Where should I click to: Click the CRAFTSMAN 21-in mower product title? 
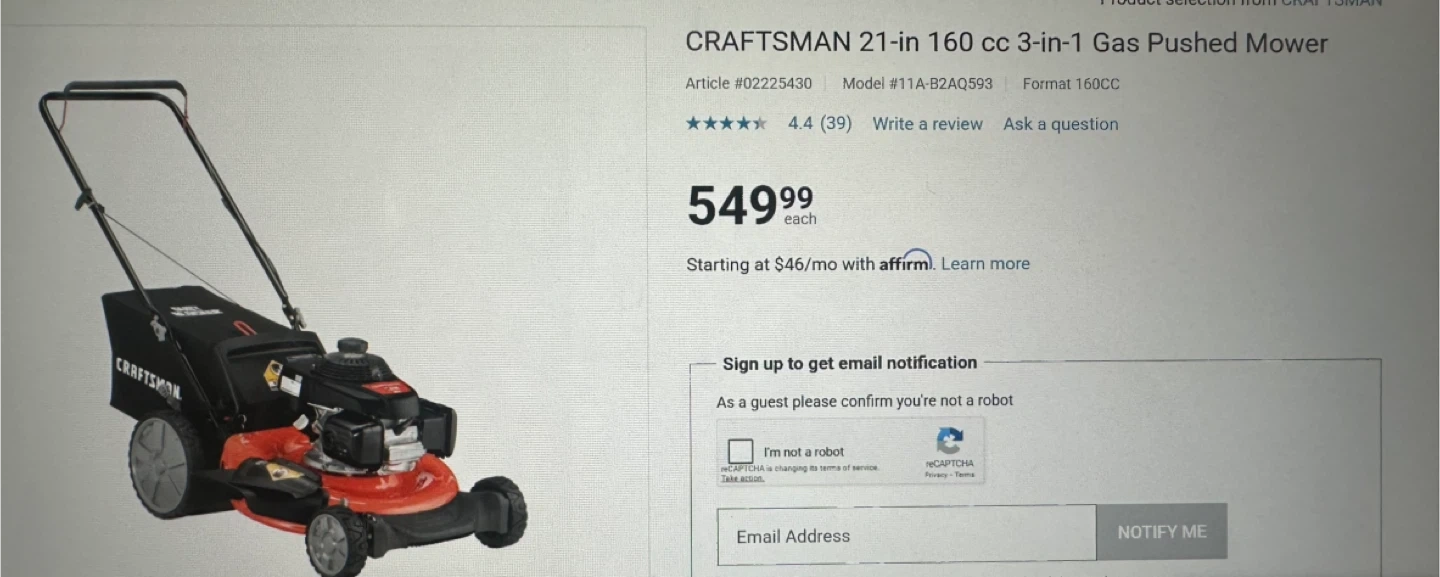pyautogui.click(x=1006, y=43)
